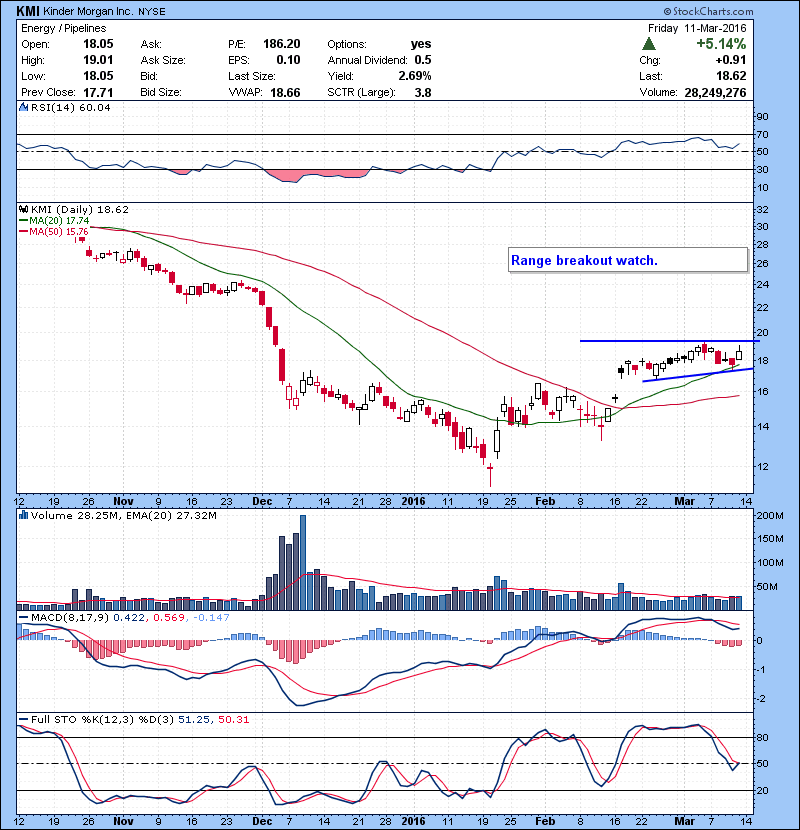Click the tallest December volume bar

tap(303, 563)
